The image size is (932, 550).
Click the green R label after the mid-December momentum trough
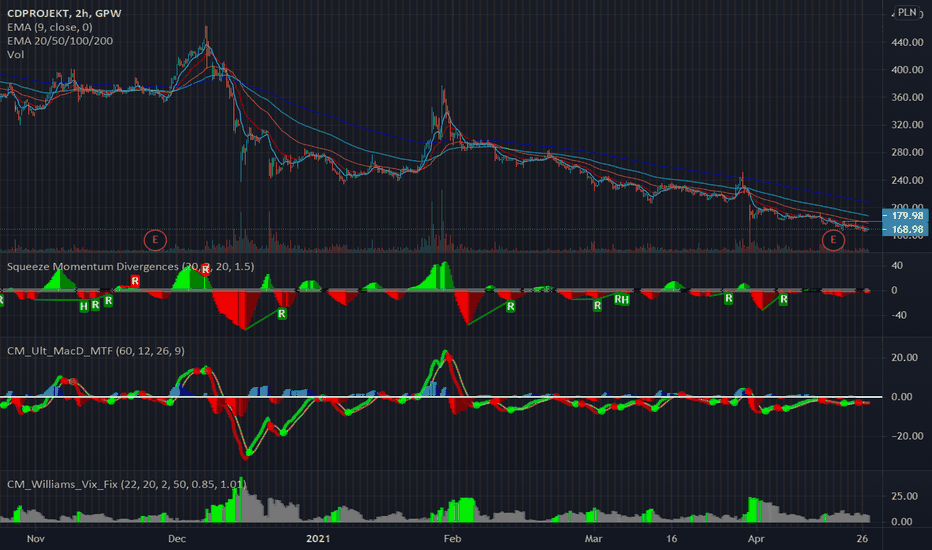coord(282,313)
